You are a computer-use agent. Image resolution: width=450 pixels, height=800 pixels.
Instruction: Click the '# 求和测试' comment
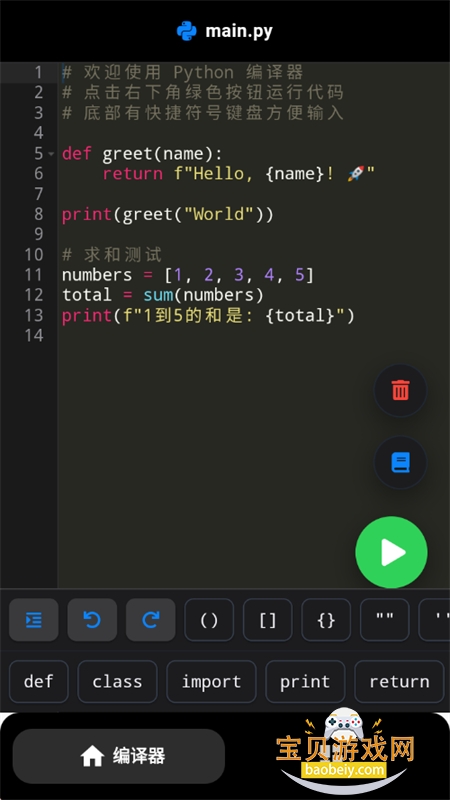pos(112,255)
